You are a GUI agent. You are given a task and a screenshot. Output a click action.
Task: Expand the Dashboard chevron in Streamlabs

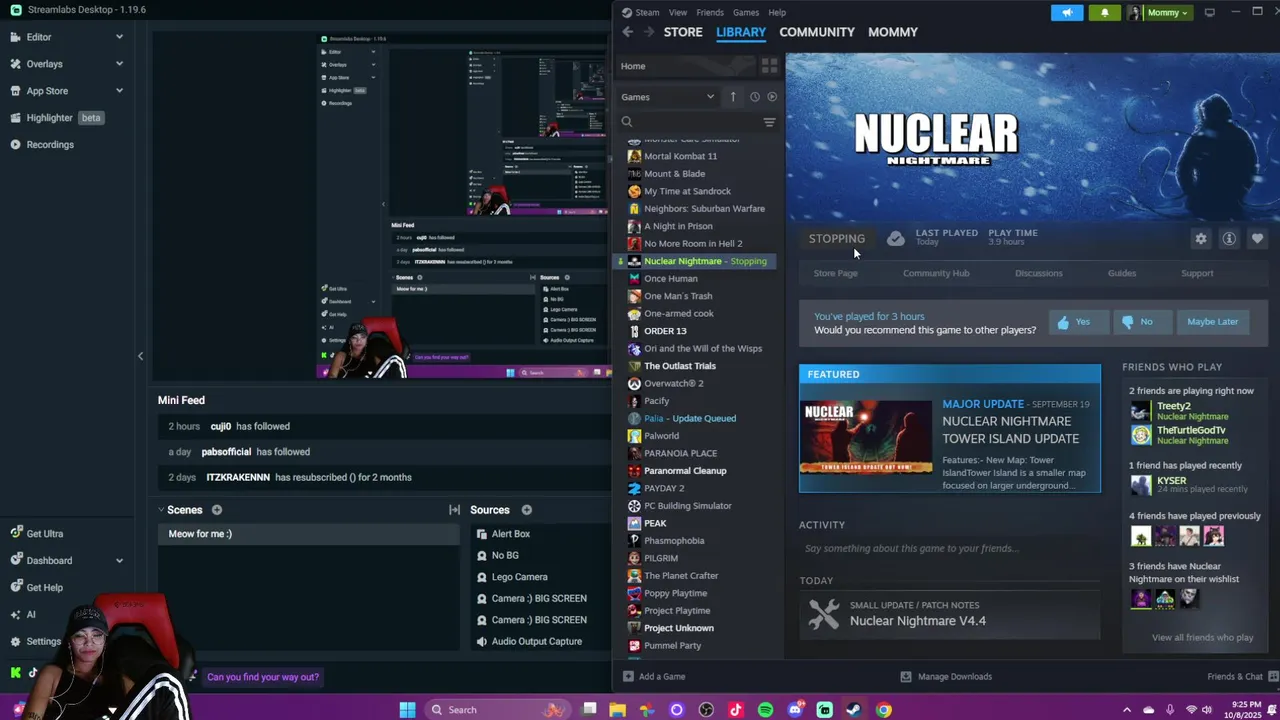click(x=119, y=561)
